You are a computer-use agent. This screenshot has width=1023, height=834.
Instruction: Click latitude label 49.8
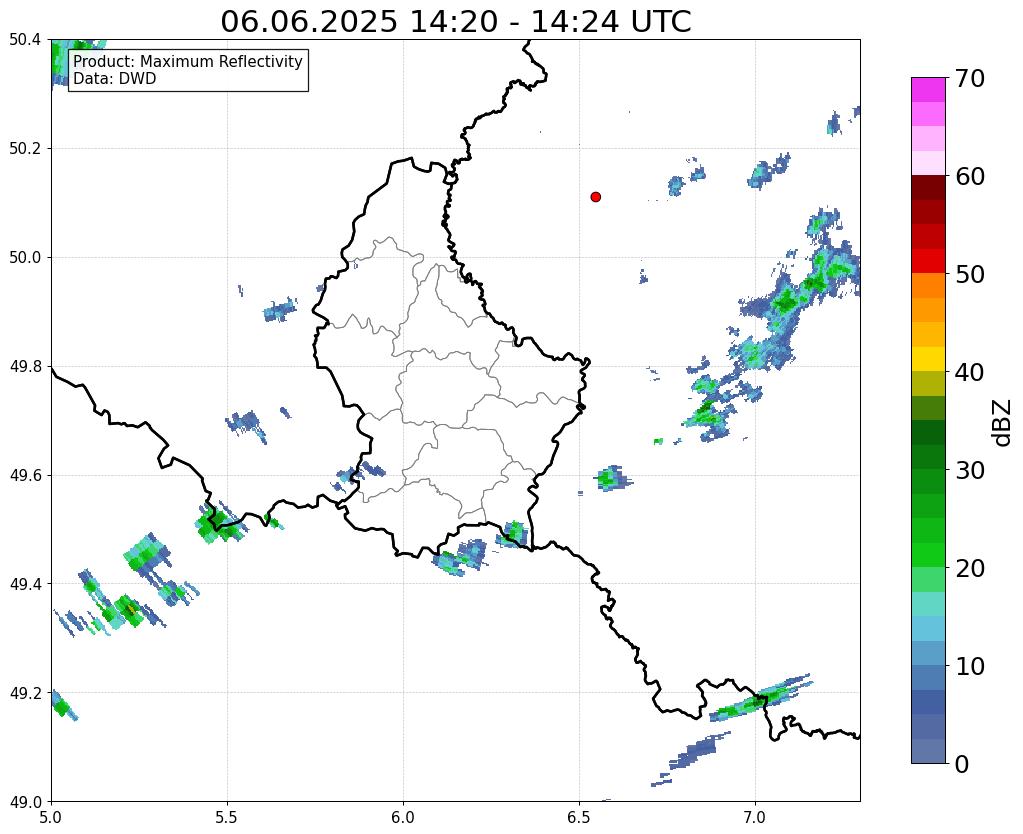click(x=25, y=367)
